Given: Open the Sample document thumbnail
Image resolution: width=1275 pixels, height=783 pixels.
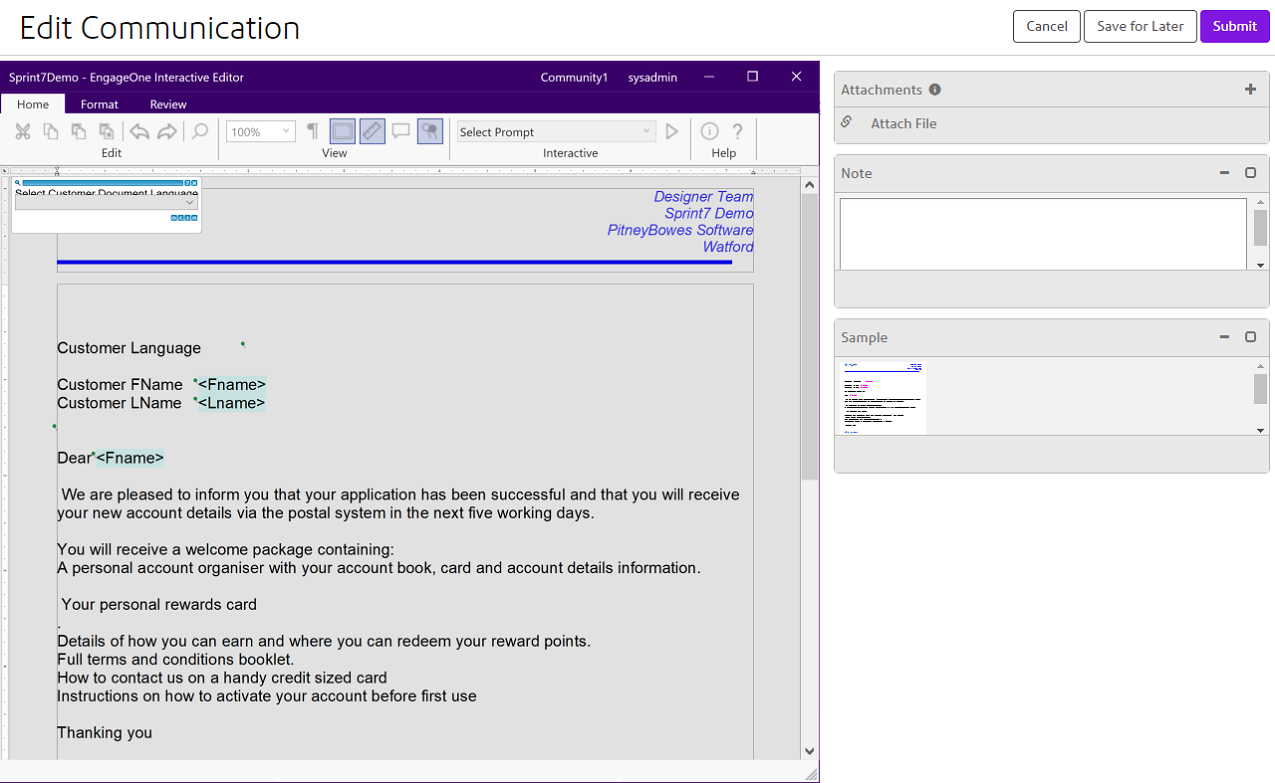Looking at the screenshot, I should (882, 397).
